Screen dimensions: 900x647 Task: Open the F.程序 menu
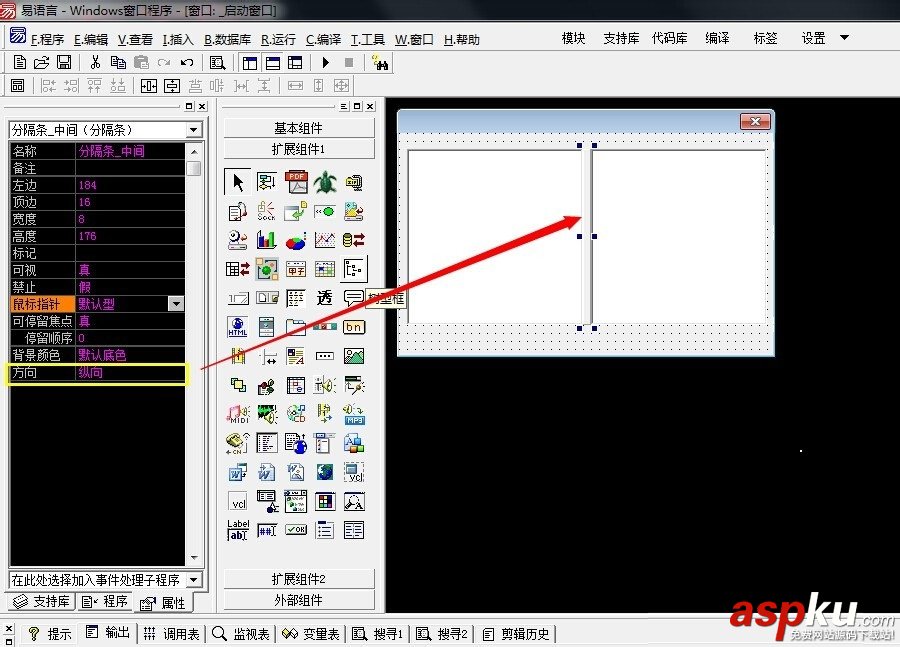(47, 40)
